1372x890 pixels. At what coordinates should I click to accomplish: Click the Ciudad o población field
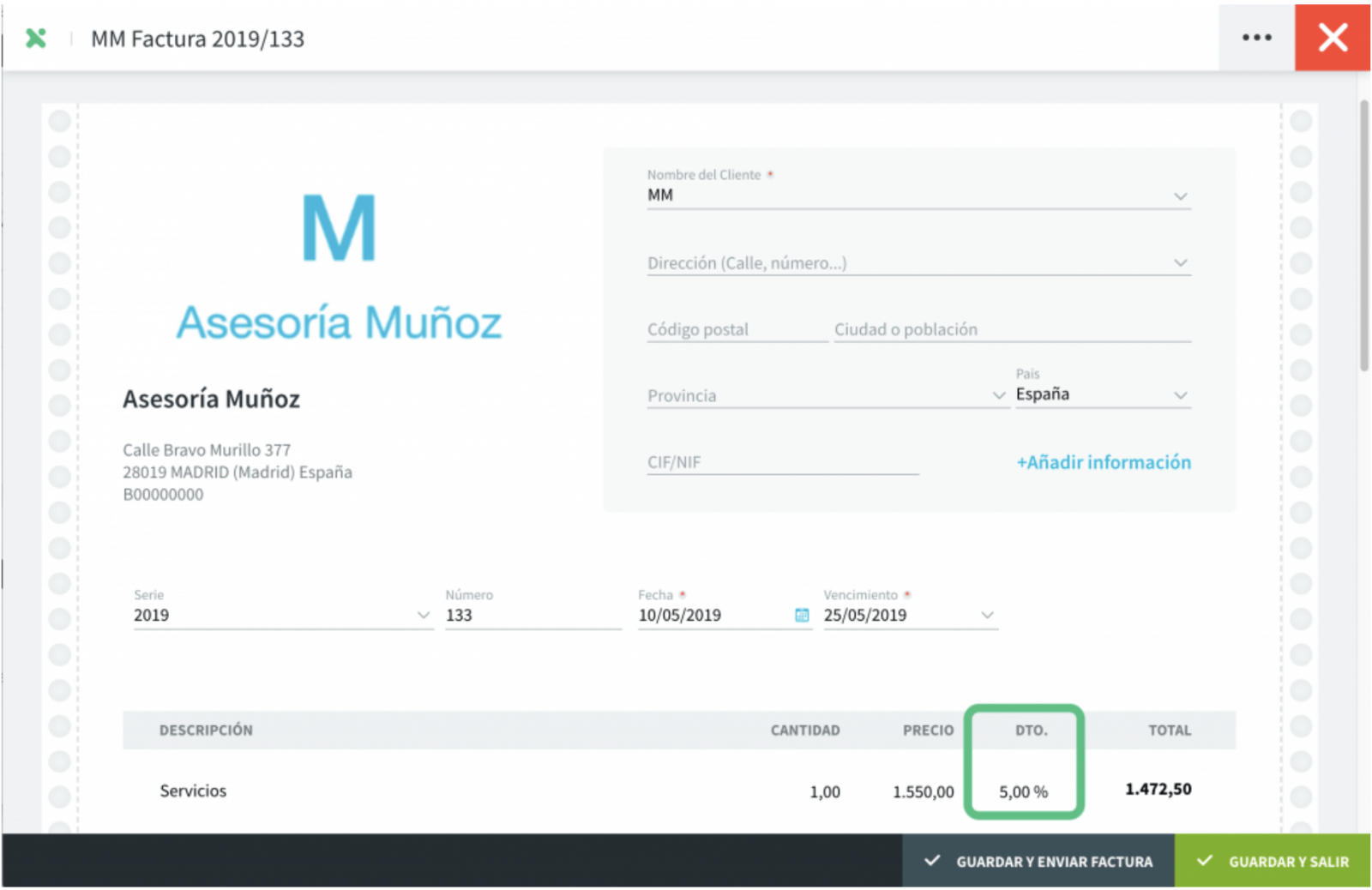point(1012,329)
